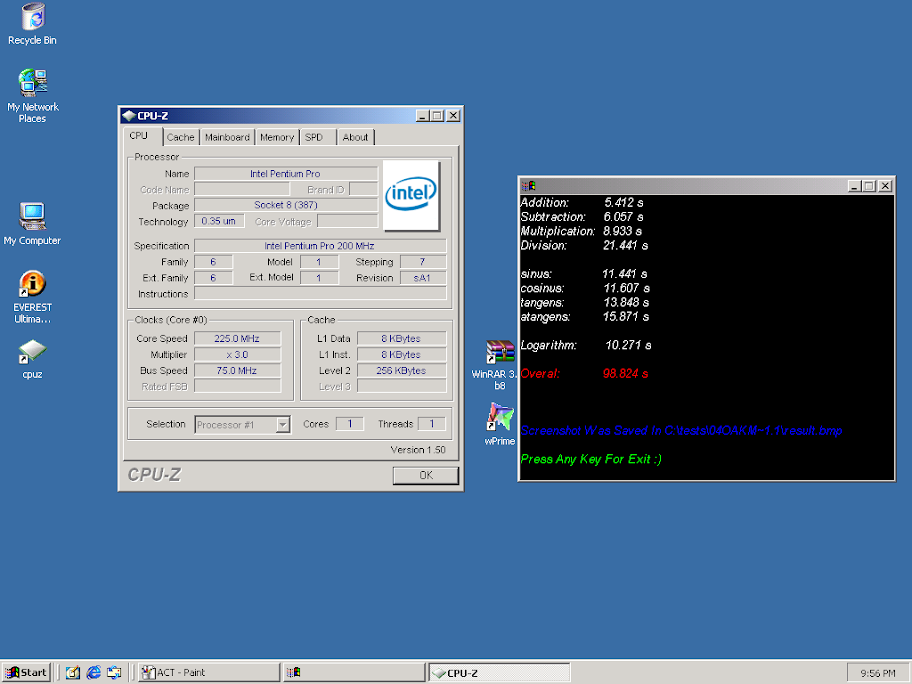Open the About tab
This screenshot has height=684, width=912.
[x=355, y=137]
